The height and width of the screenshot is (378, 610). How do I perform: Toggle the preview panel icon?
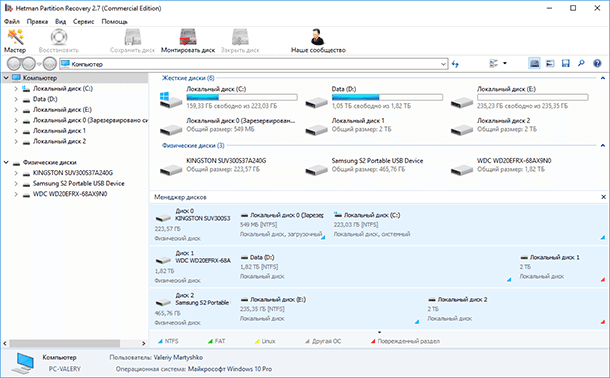click(x=550, y=63)
